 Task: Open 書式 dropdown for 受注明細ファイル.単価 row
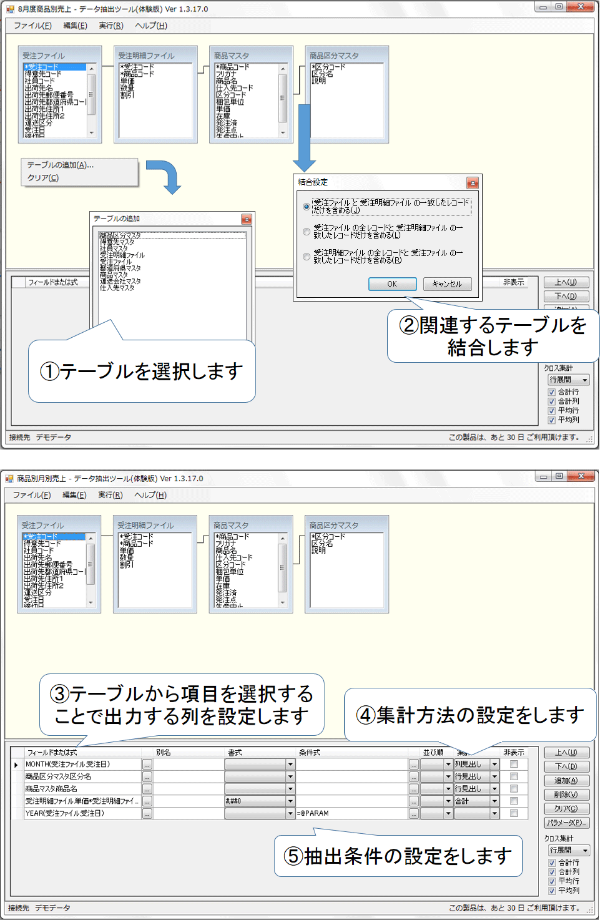[x=290, y=801]
